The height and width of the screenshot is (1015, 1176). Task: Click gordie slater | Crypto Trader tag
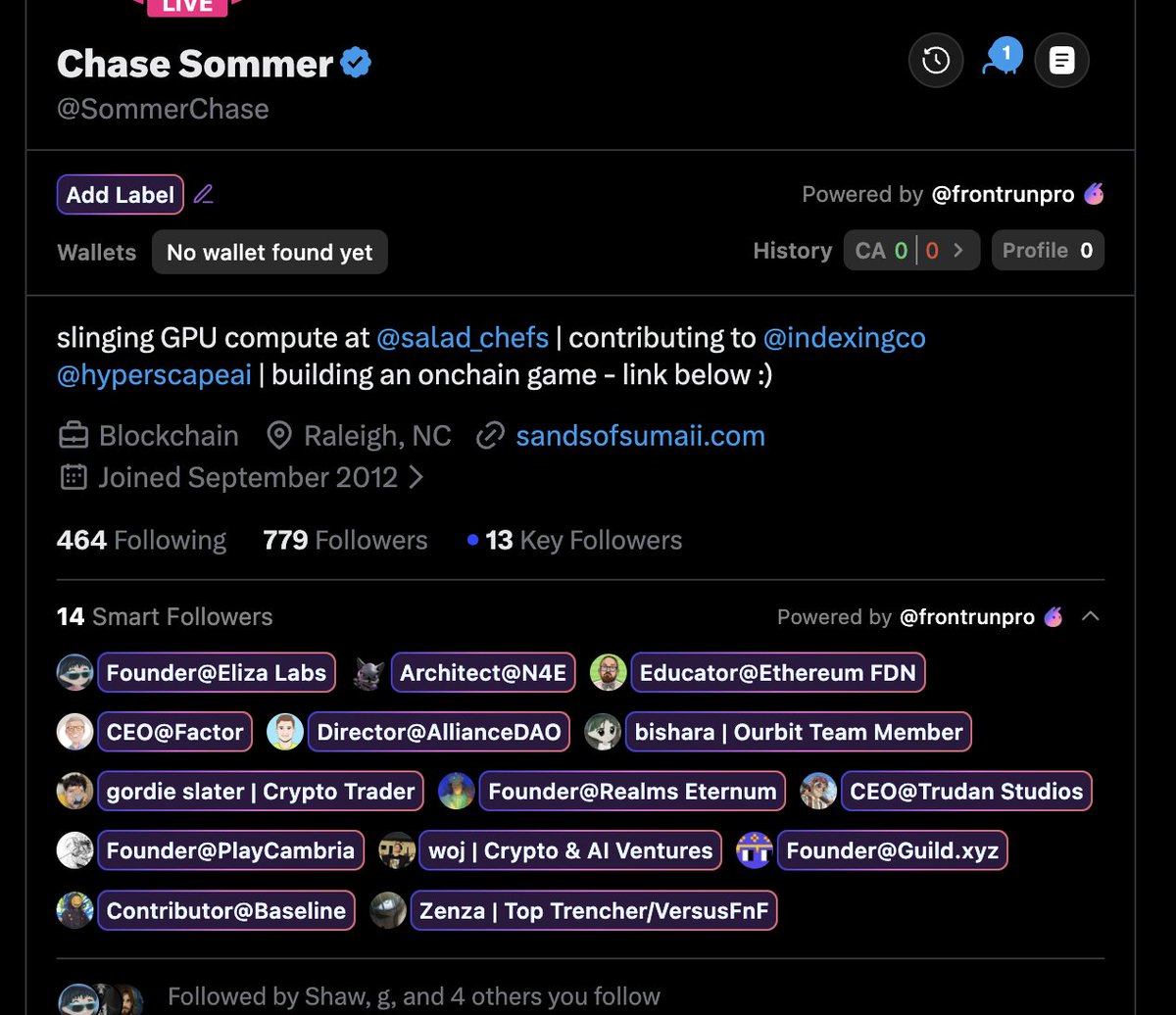click(x=261, y=791)
